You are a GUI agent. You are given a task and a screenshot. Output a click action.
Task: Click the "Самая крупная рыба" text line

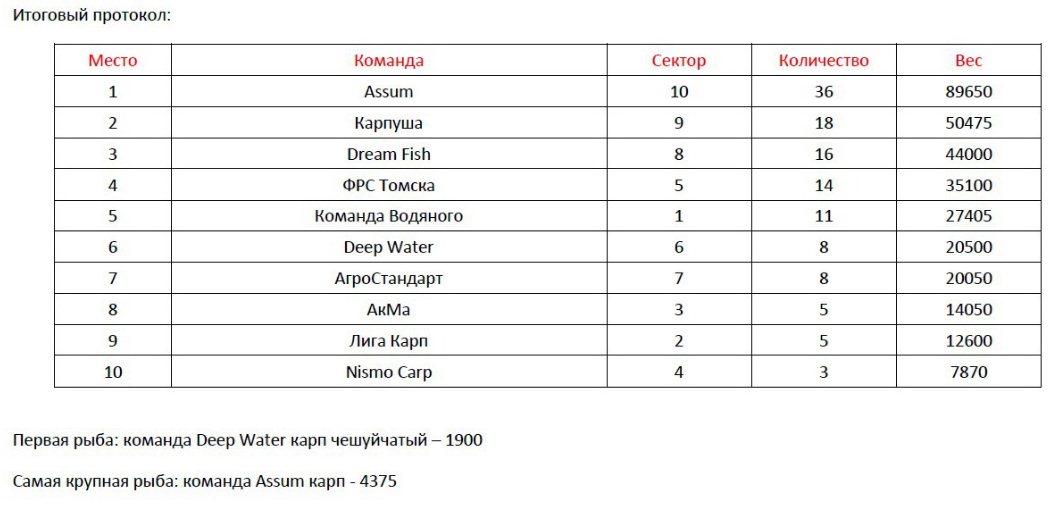click(x=205, y=482)
